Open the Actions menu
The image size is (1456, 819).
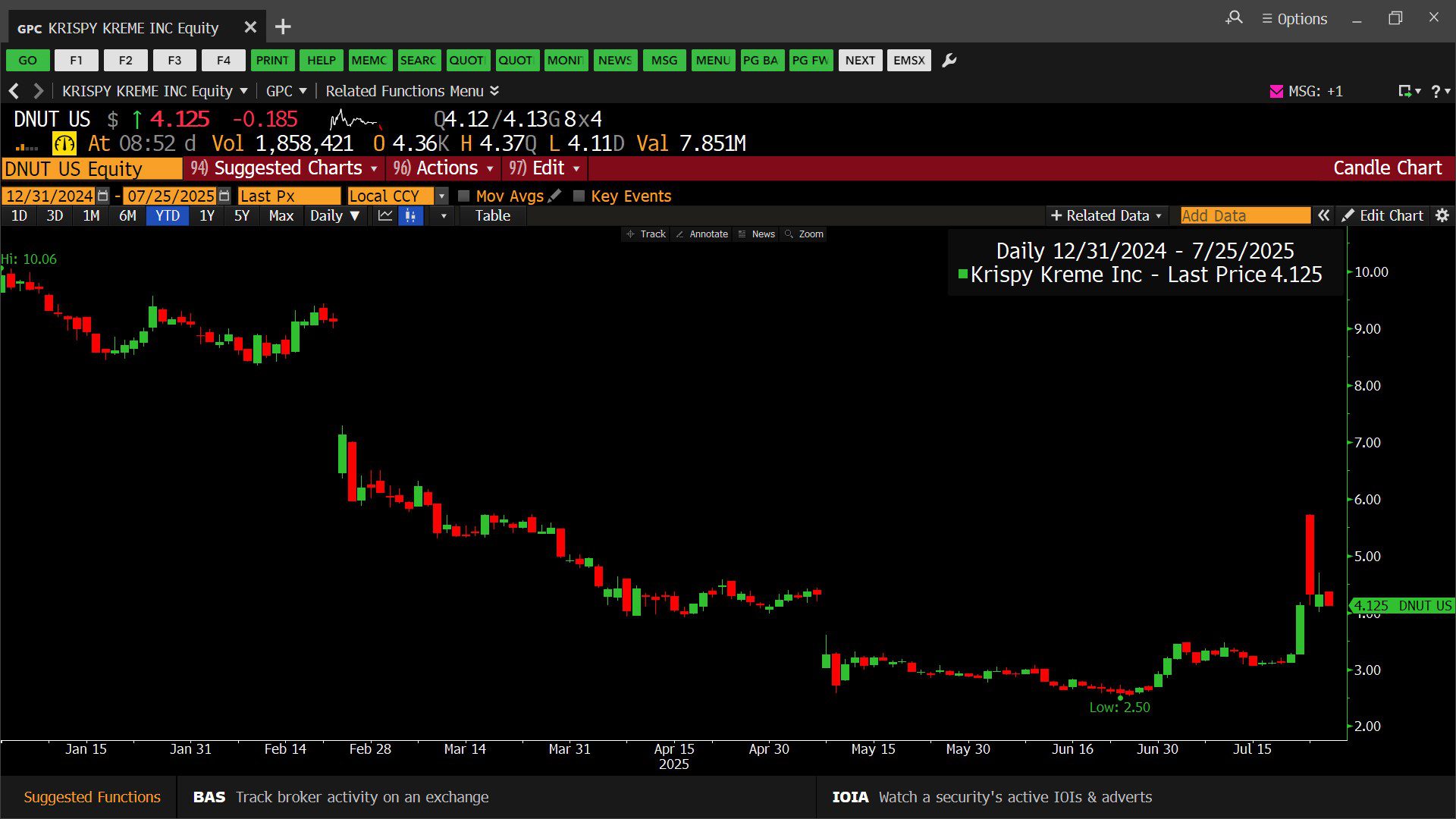(444, 168)
